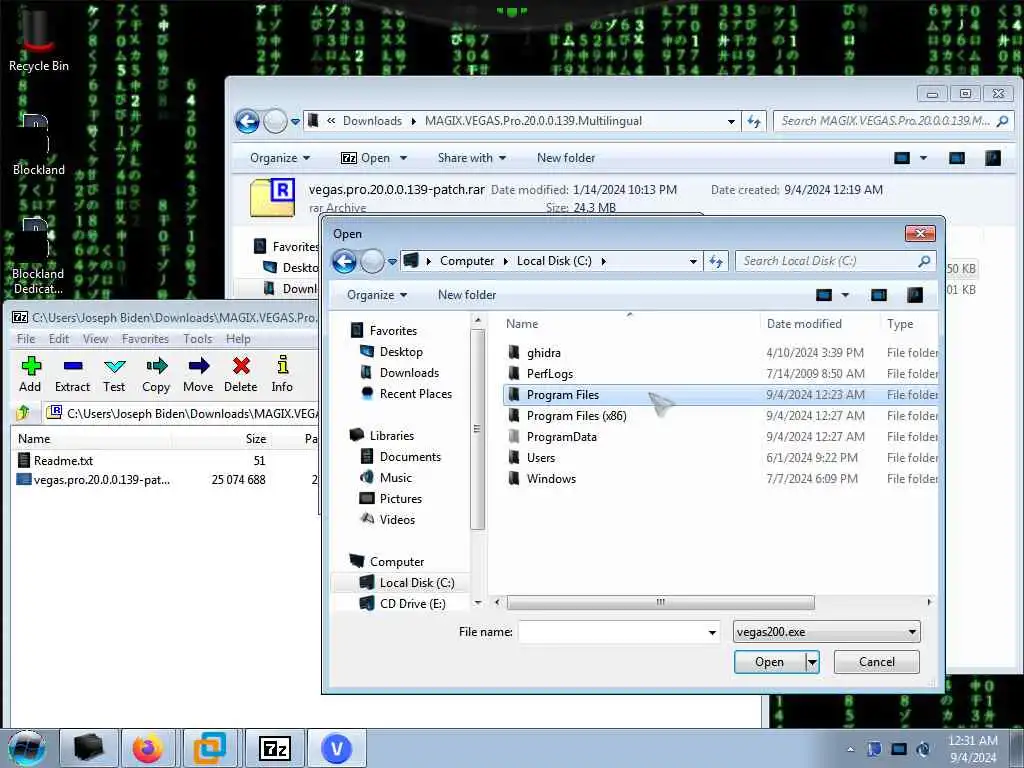1024x768 pixels.
Task: Open the 7-Zip View menu
Action: point(95,338)
